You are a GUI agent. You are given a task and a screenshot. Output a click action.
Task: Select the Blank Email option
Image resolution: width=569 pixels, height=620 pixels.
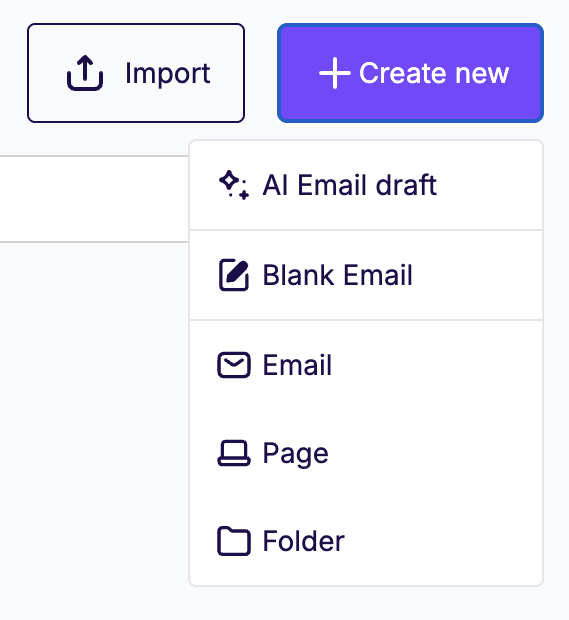click(366, 275)
